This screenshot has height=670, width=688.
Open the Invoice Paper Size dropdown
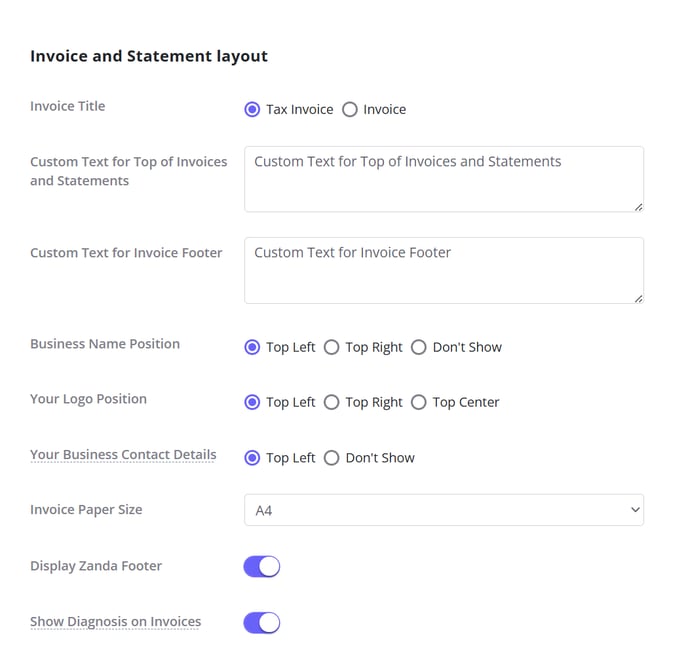pyautogui.click(x=444, y=510)
